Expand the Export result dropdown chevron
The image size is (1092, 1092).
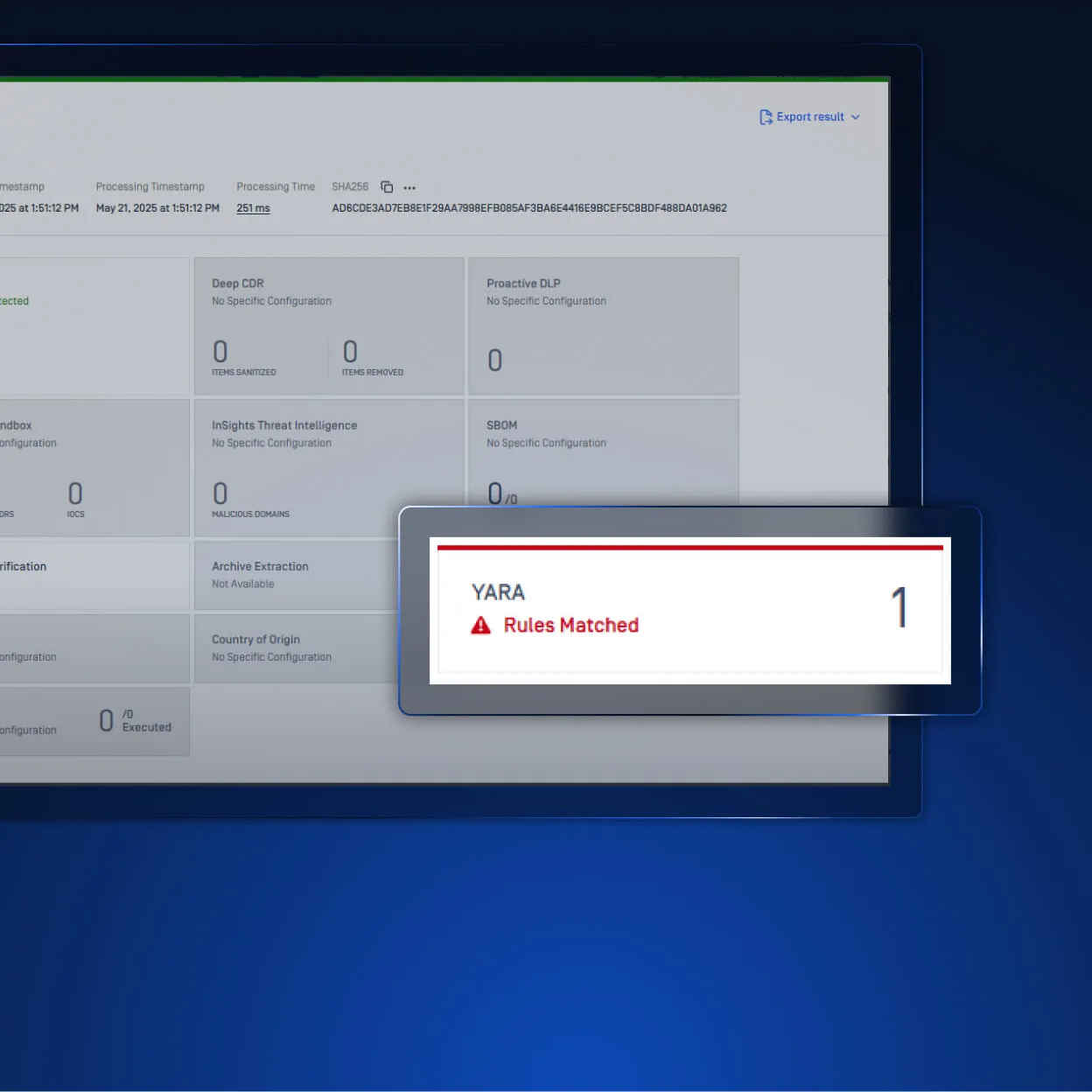(856, 117)
